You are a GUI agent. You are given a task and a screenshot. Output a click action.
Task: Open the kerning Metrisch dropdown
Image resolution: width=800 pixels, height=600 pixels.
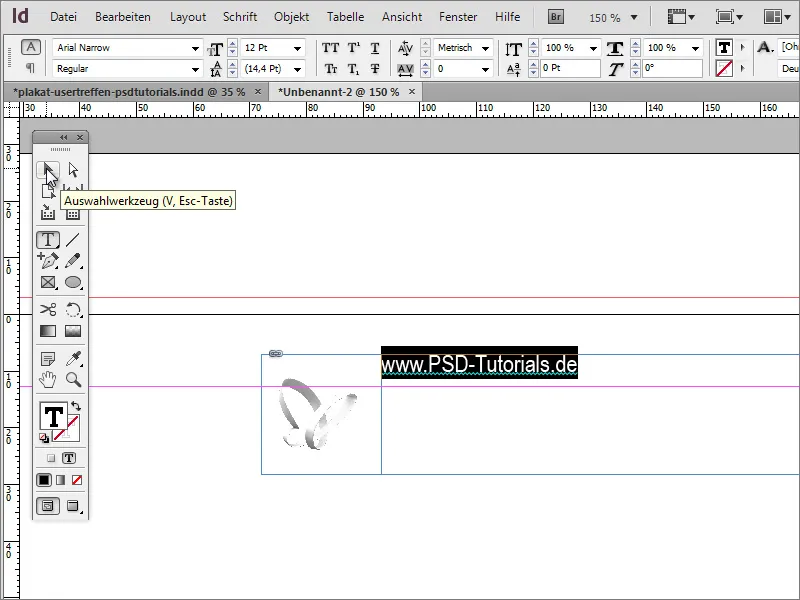[x=485, y=48]
